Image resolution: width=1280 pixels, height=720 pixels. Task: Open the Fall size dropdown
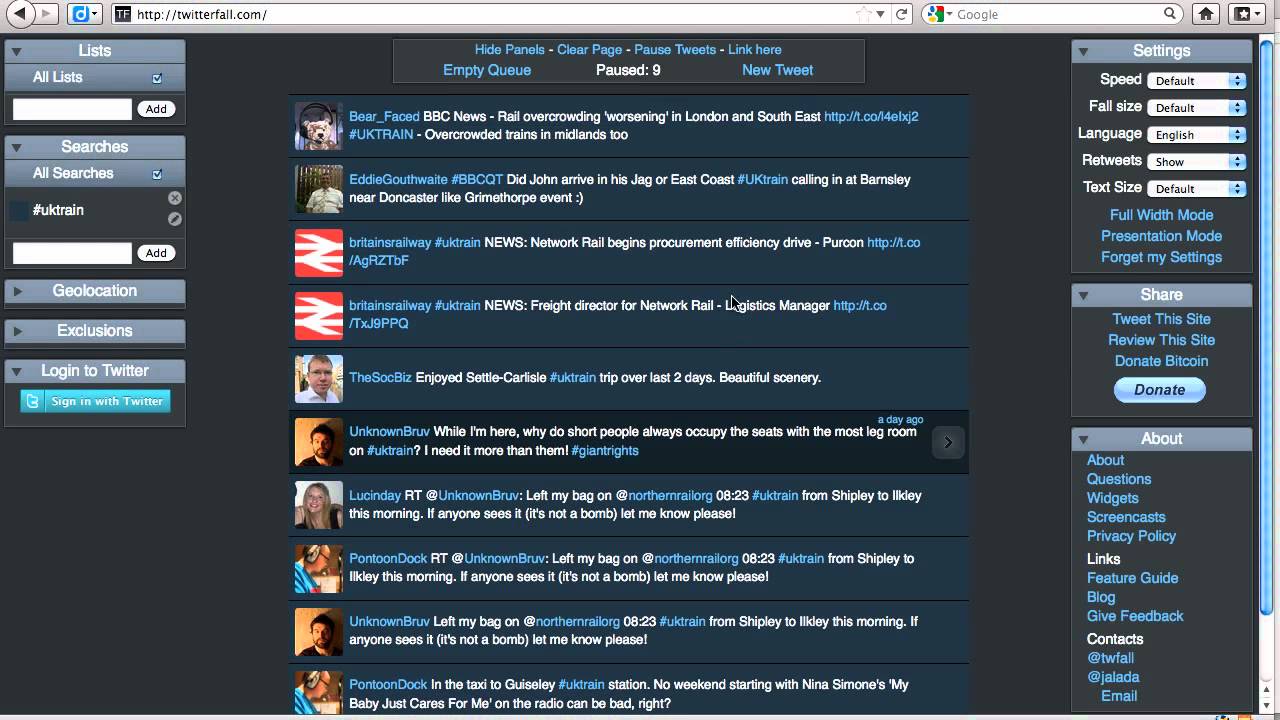pos(1196,107)
